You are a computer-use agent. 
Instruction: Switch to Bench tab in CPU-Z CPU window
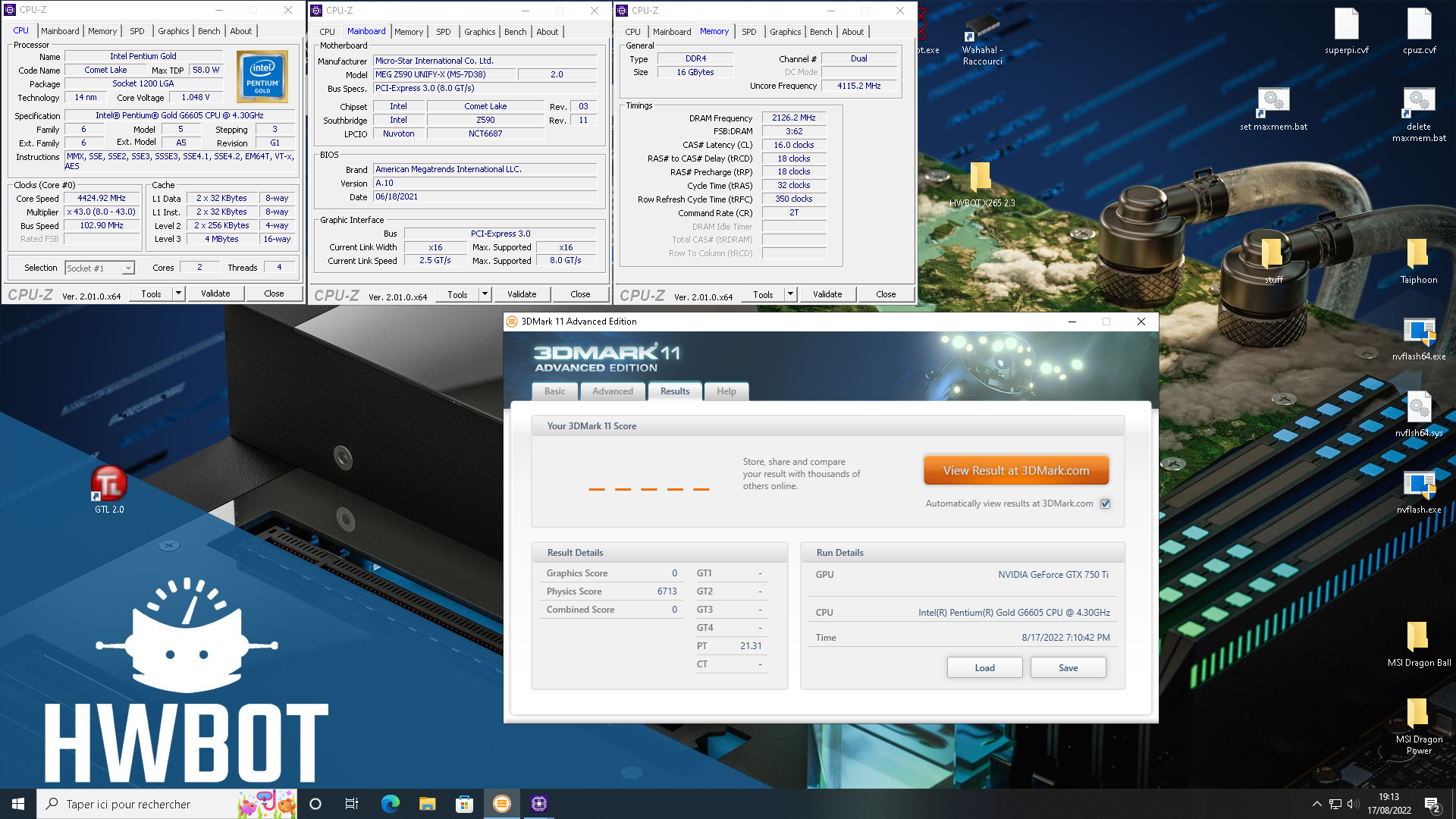pyautogui.click(x=209, y=31)
